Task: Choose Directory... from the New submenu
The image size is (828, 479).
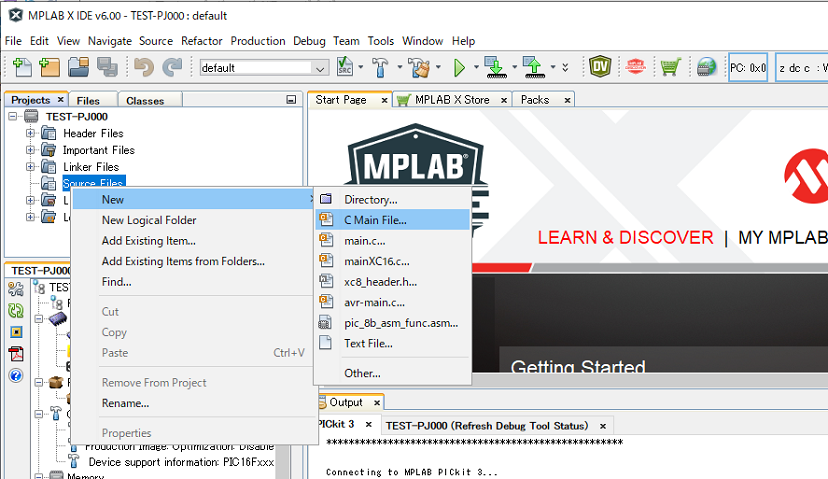Action: coord(392,200)
